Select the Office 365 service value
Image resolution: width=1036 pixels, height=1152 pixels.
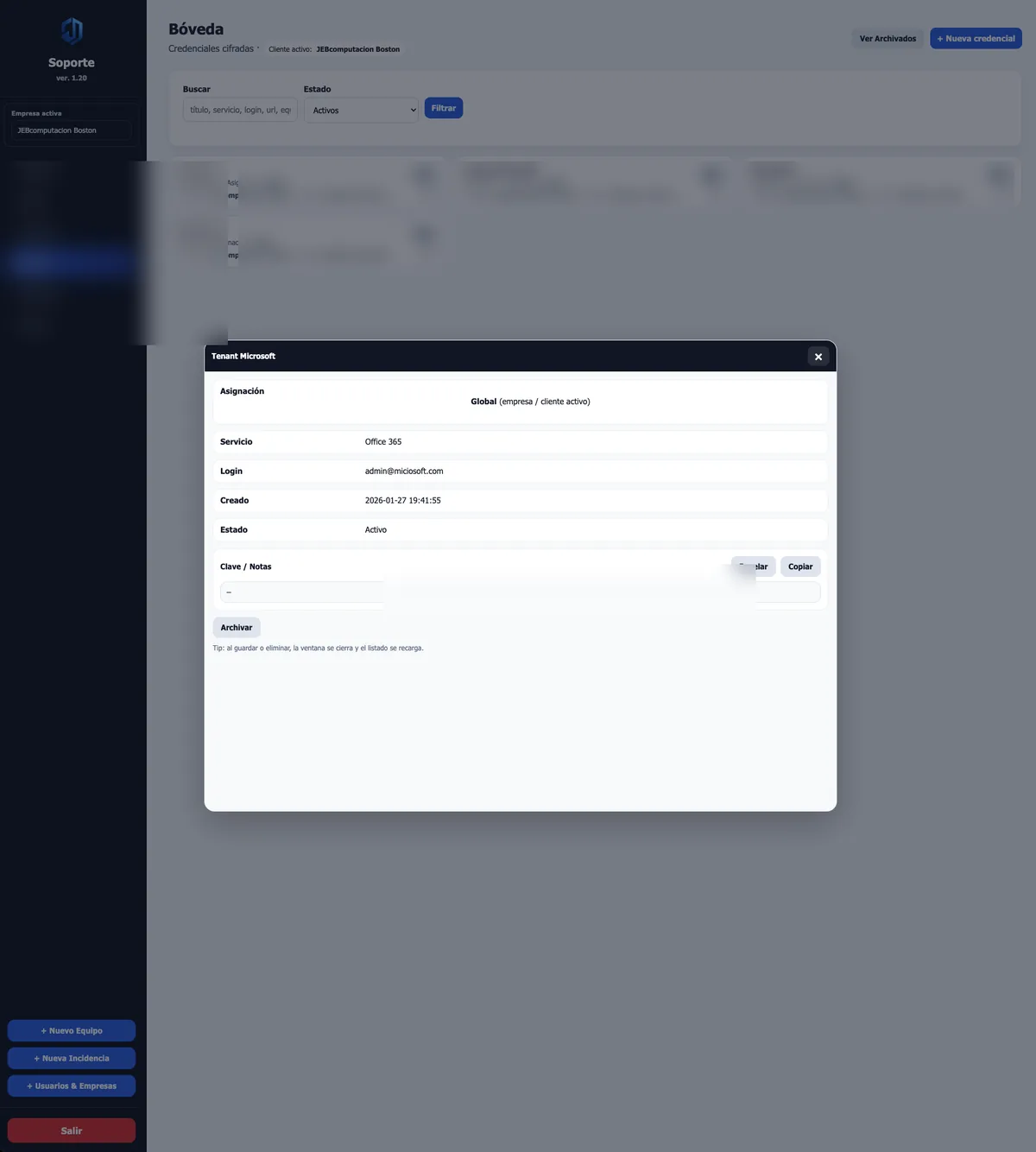[x=383, y=442]
